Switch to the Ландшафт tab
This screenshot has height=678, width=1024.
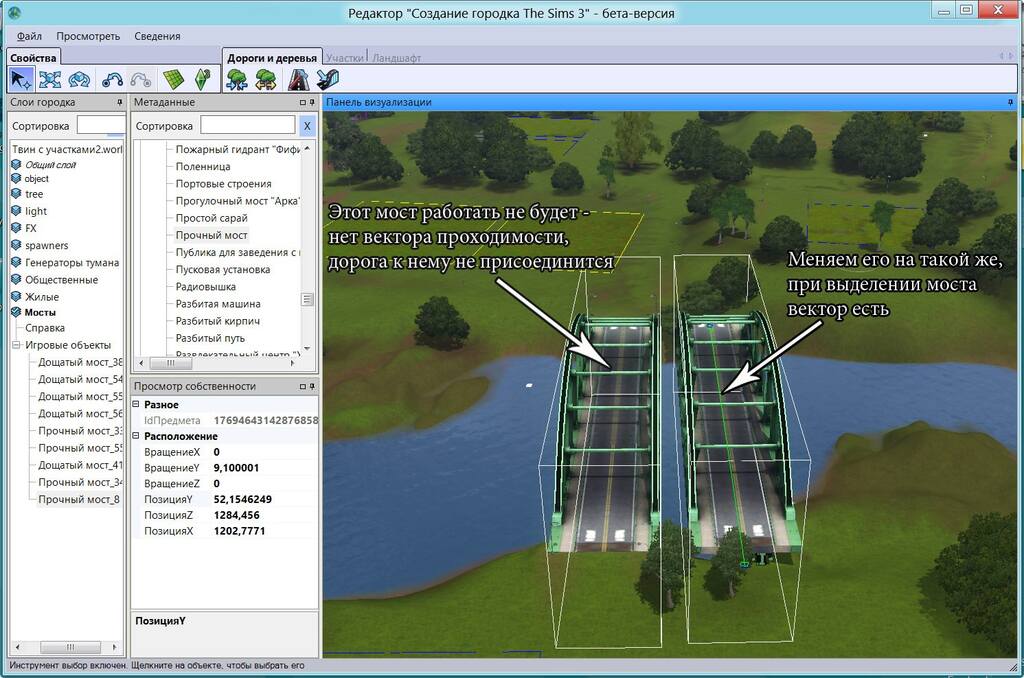397,58
